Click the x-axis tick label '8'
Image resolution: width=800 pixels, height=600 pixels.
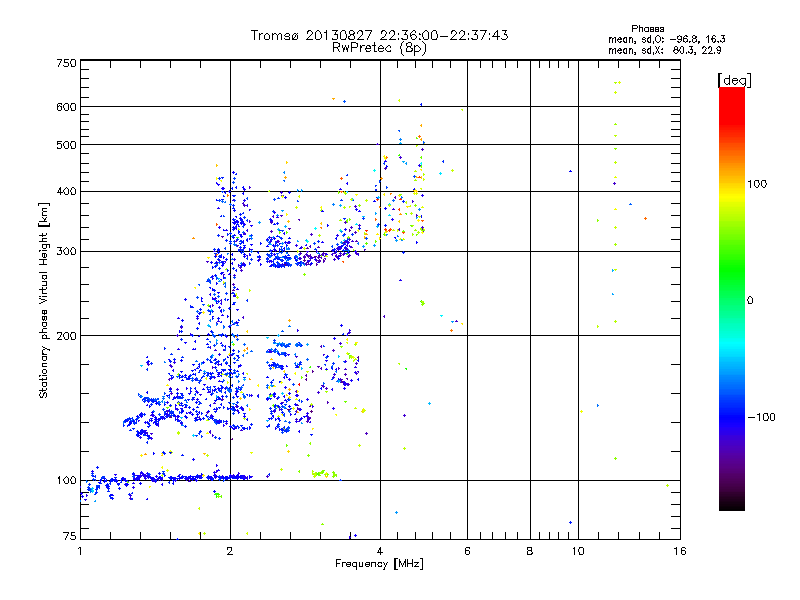pyautogui.click(x=530, y=551)
